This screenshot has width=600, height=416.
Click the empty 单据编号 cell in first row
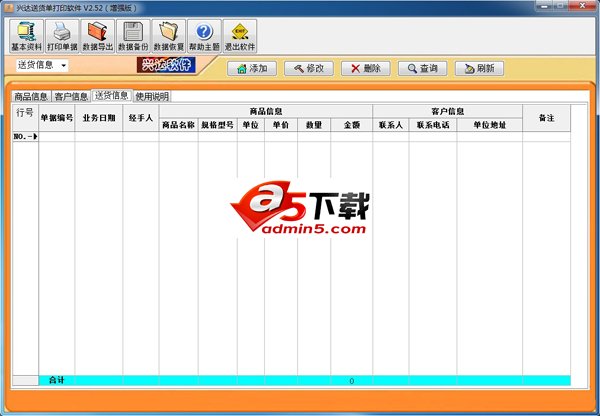(x=57, y=137)
